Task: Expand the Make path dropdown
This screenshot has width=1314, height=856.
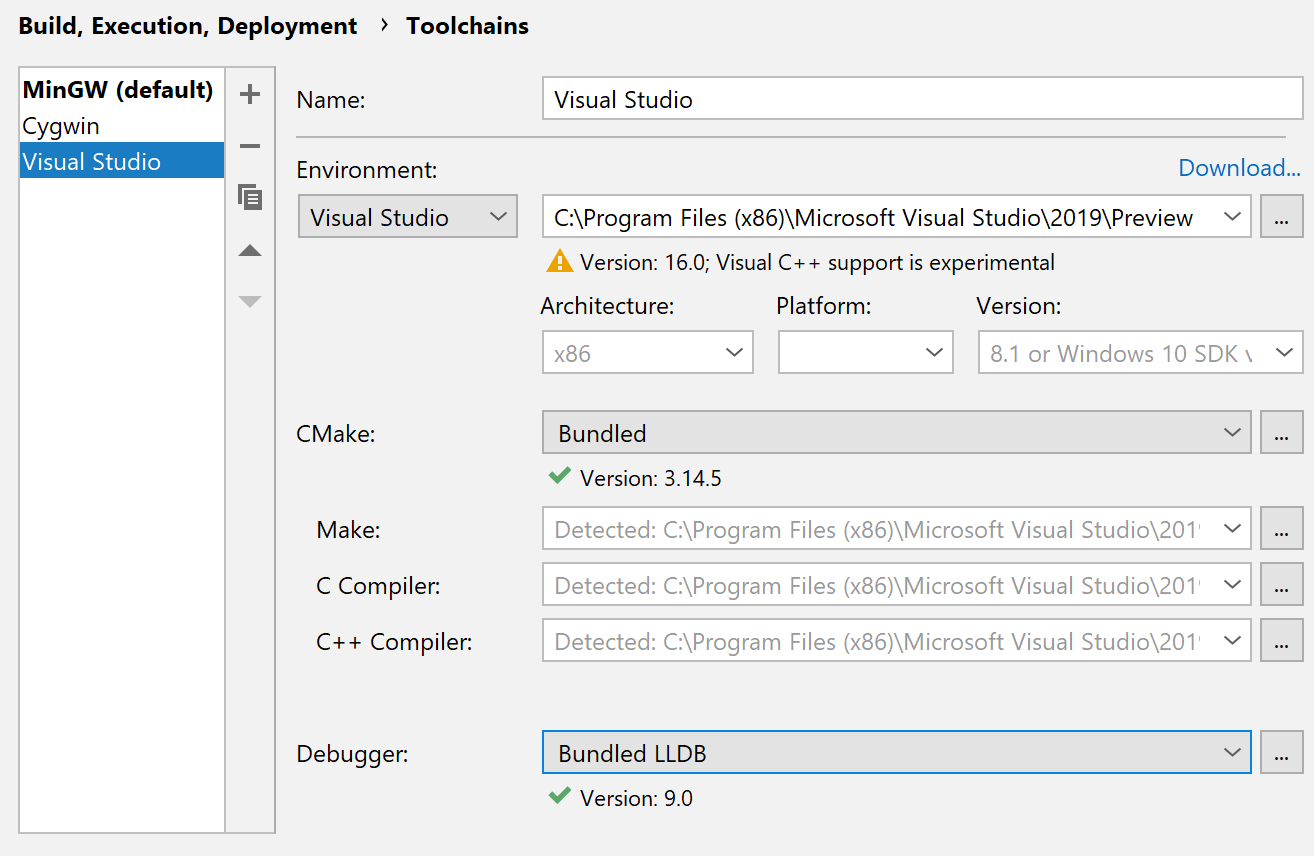Action: [1232, 529]
